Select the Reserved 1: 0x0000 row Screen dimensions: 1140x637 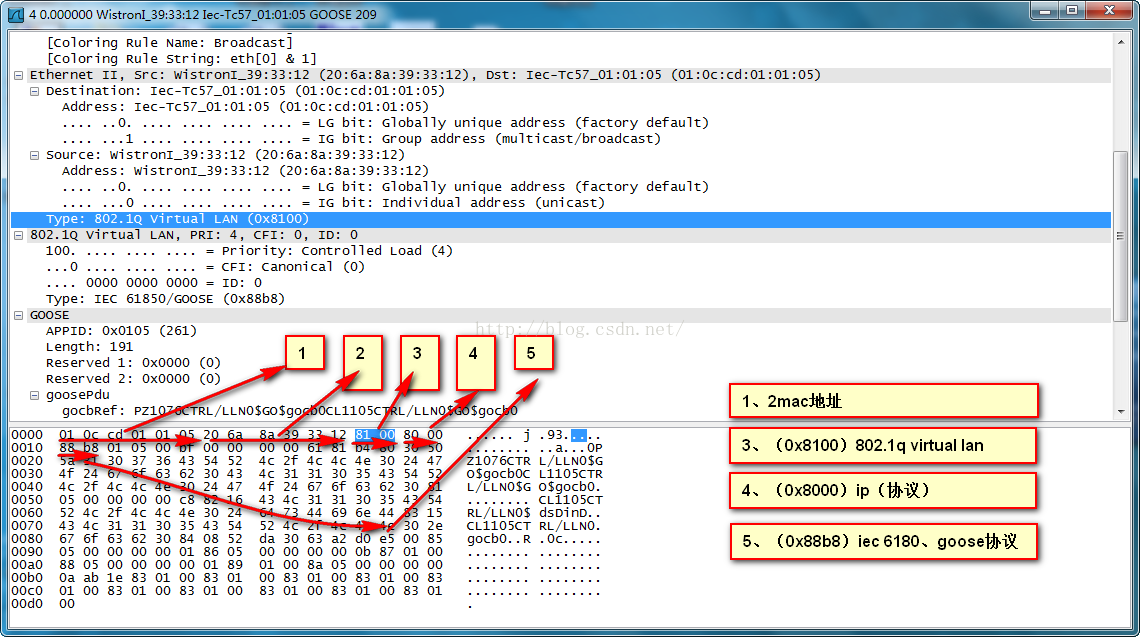[x=133, y=363]
